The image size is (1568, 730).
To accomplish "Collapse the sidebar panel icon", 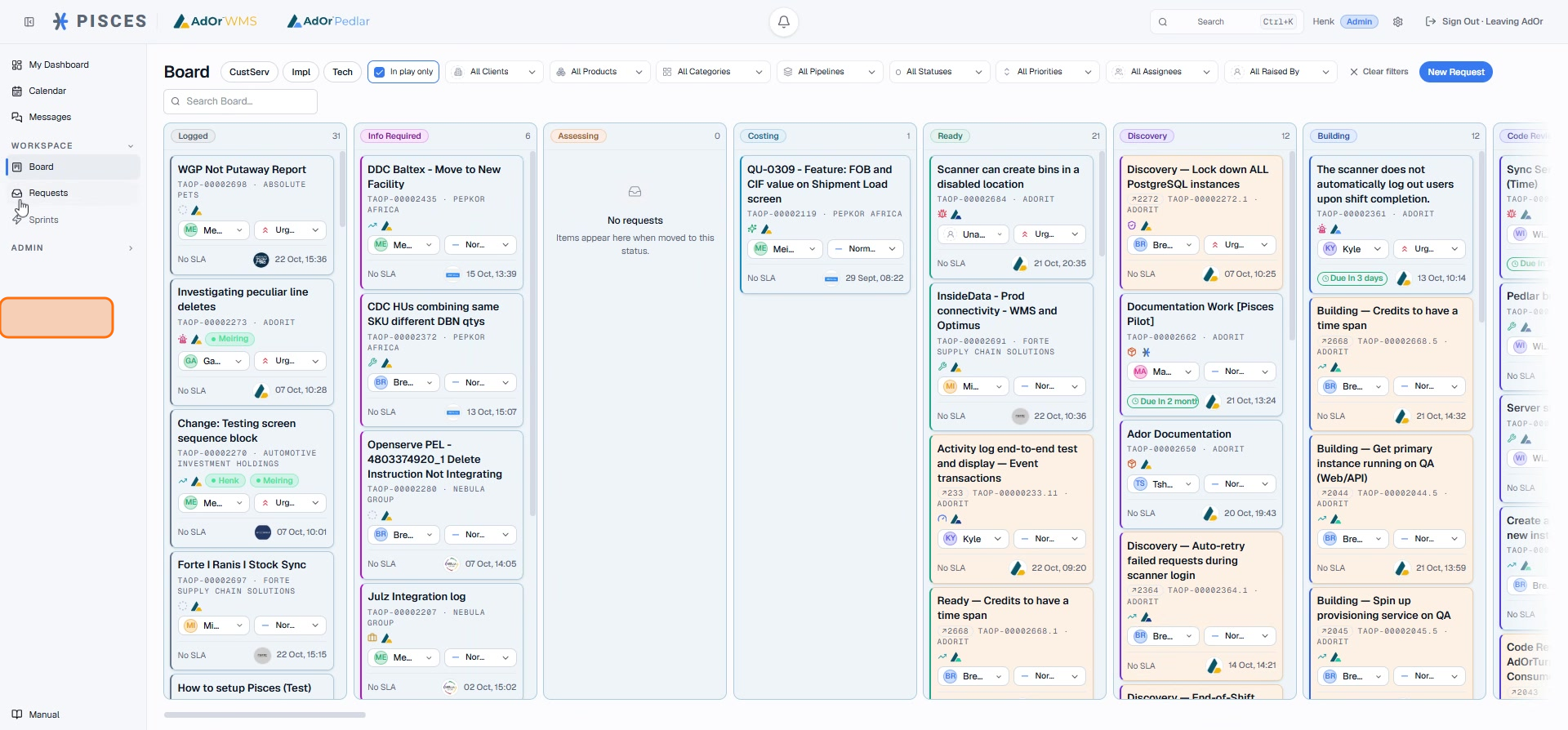I will (29, 22).
